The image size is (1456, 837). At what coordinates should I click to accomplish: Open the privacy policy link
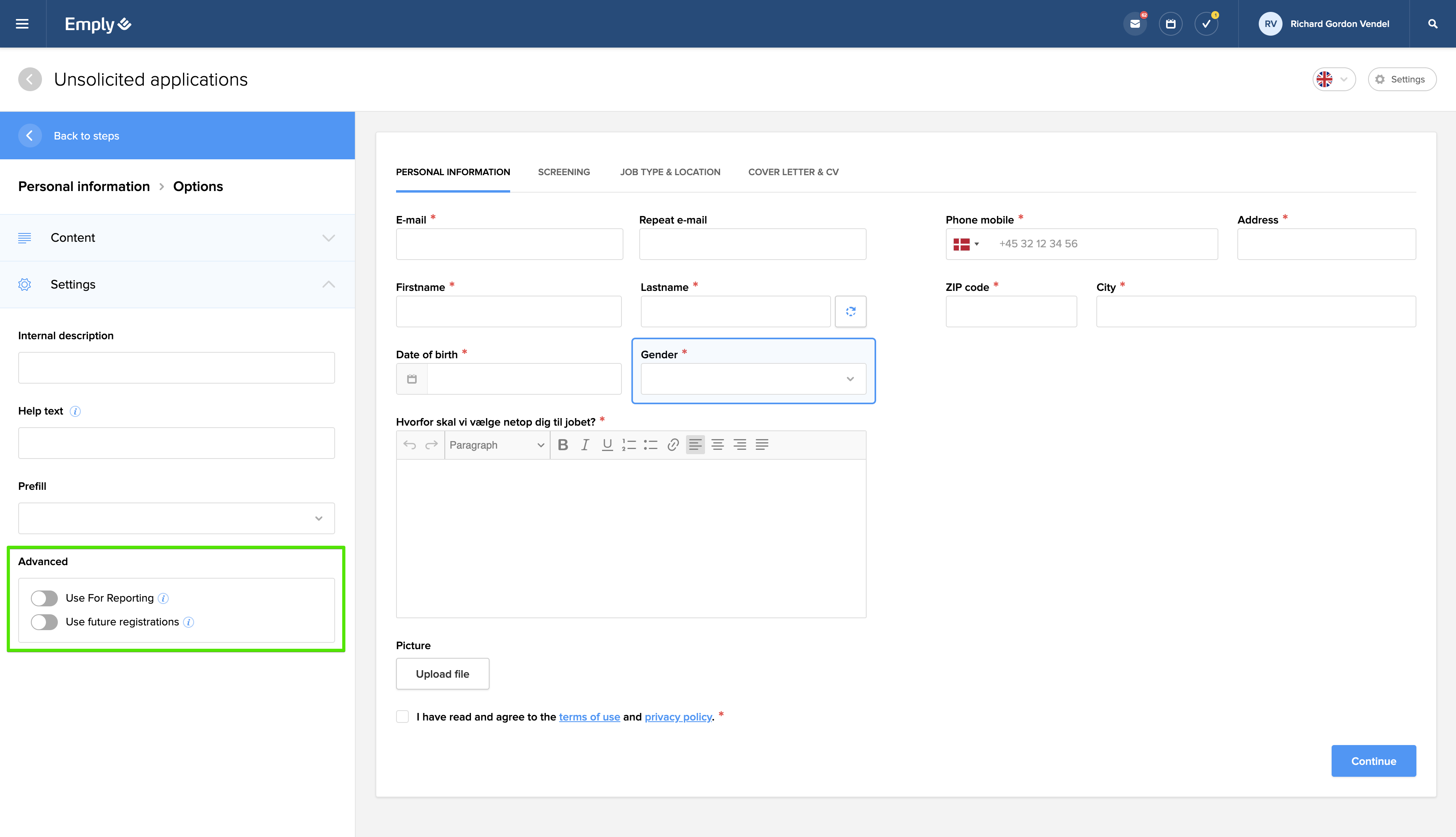(678, 717)
